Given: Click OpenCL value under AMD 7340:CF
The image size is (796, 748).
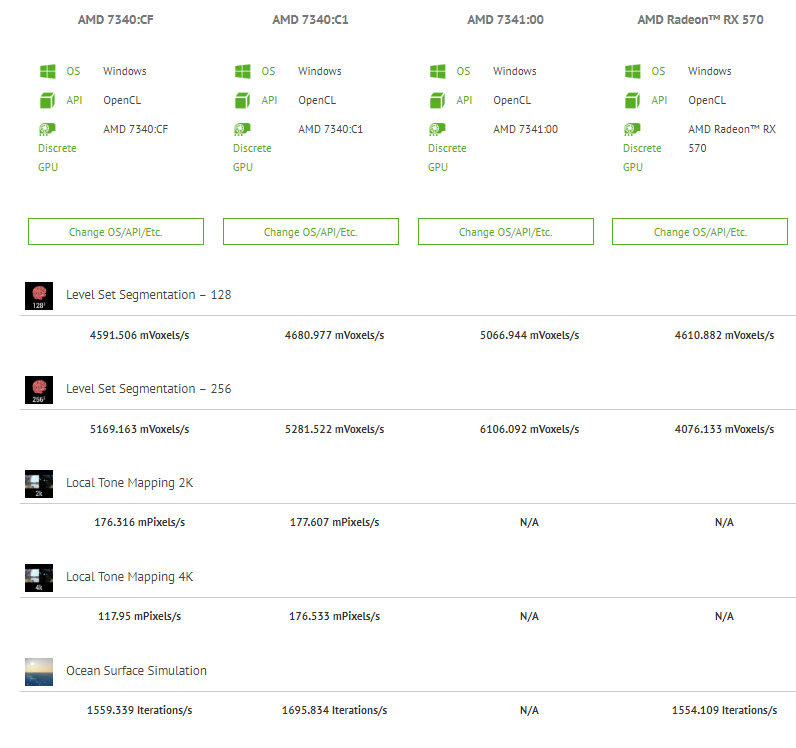Looking at the screenshot, I should pyautogui.click(x=122, y=100).
